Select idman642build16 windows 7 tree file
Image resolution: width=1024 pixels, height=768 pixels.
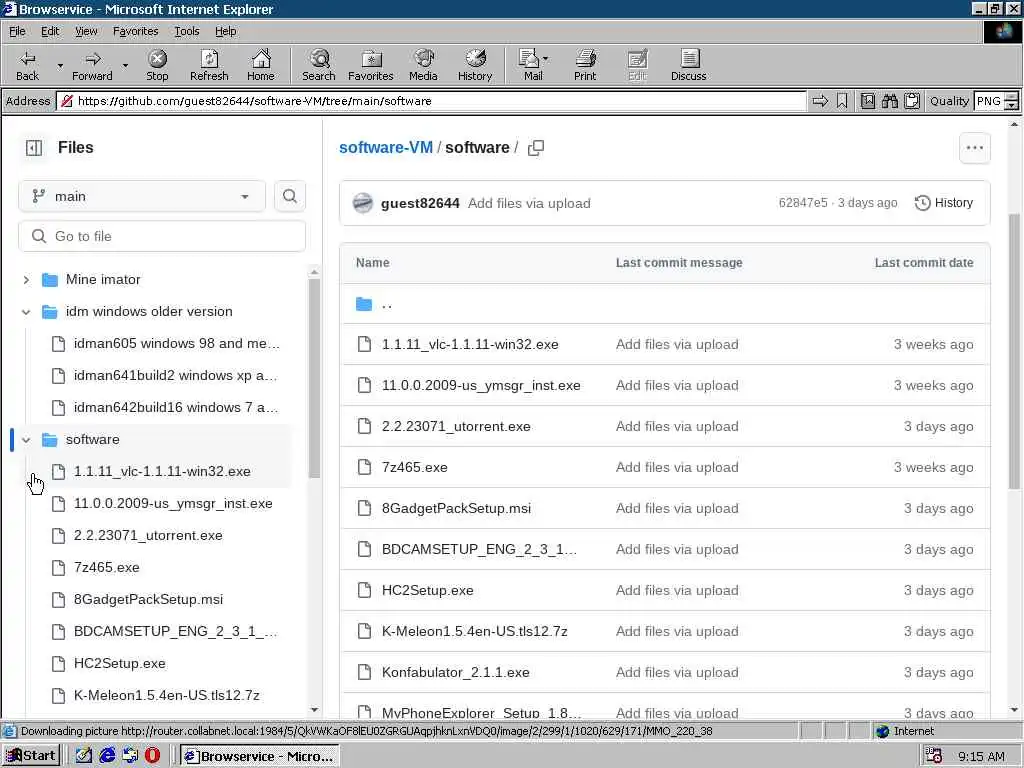pos(176,408)
